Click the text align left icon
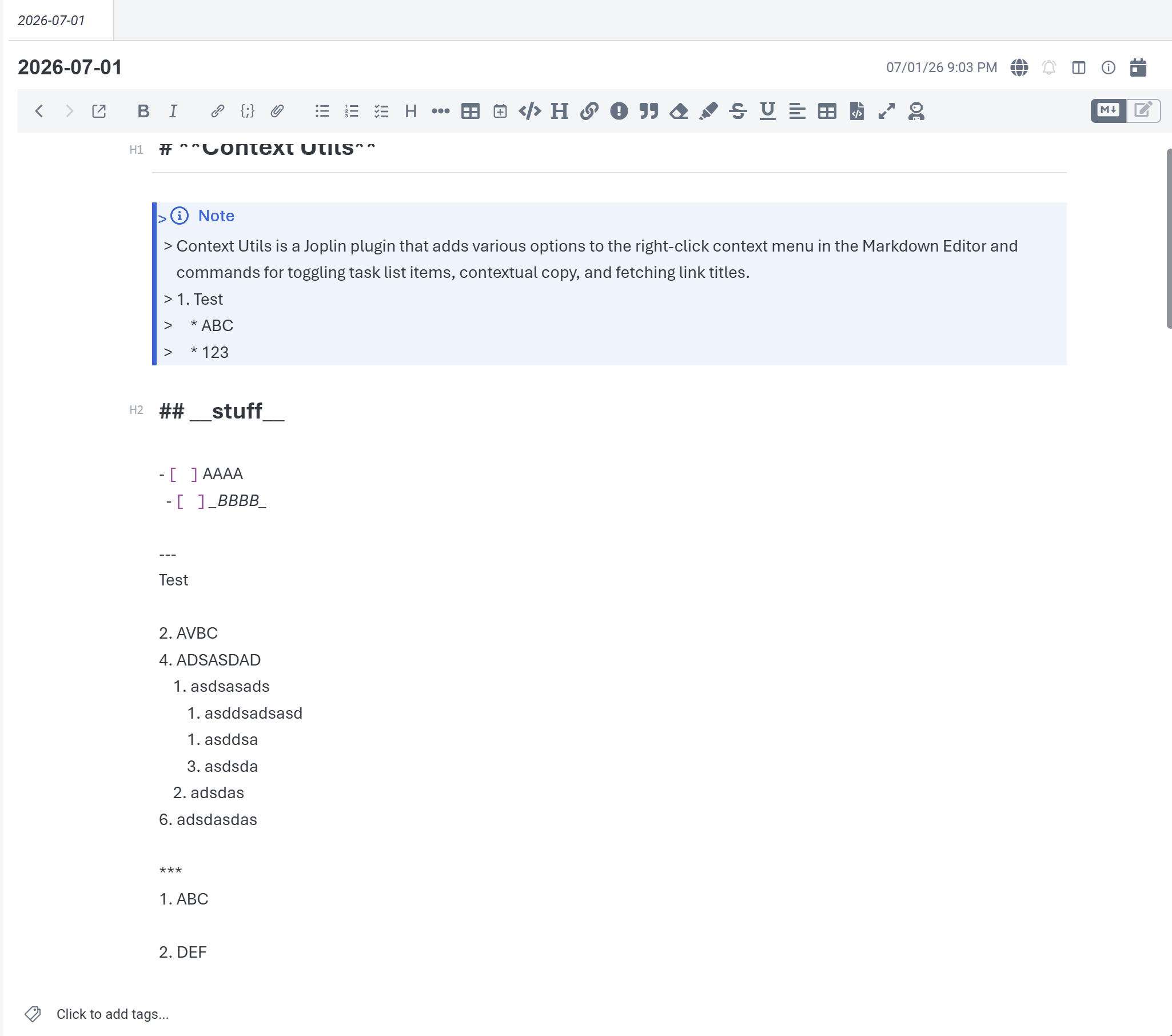Screen dimensions: 1172x1036 tap(798, 111)
